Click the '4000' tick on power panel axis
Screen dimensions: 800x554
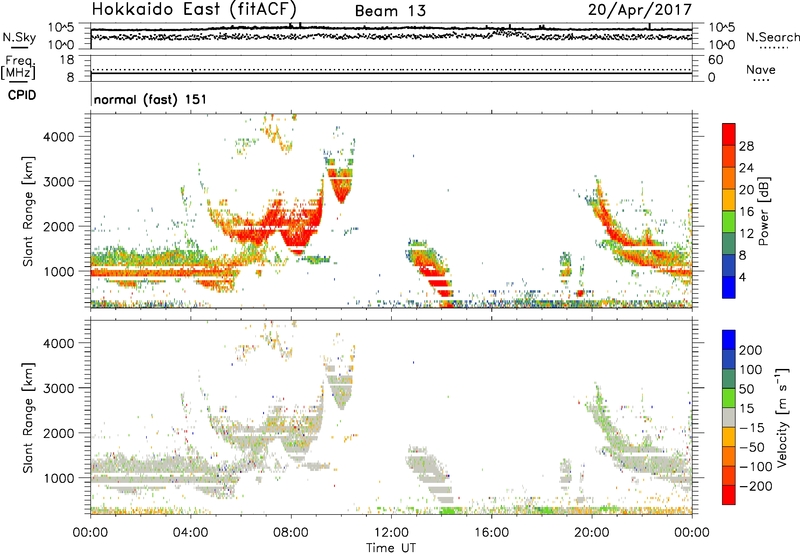[x=58, y=137]
